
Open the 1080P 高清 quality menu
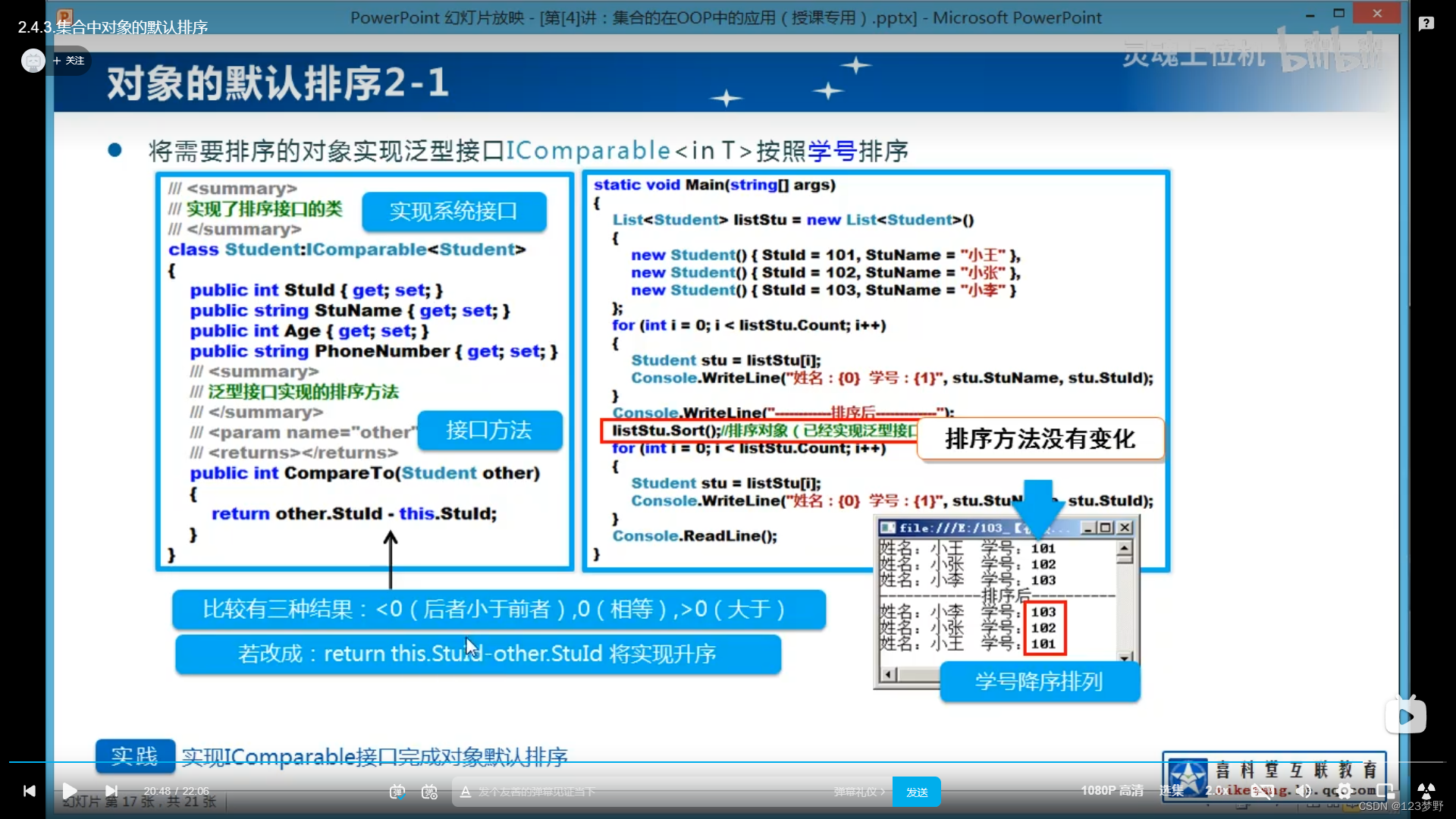click(x=1112, y=791)
